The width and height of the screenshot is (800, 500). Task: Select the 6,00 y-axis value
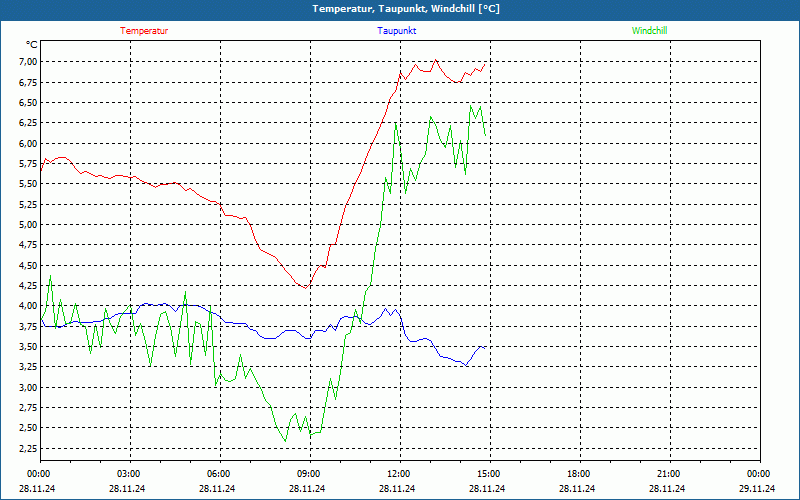coord(29,143)
